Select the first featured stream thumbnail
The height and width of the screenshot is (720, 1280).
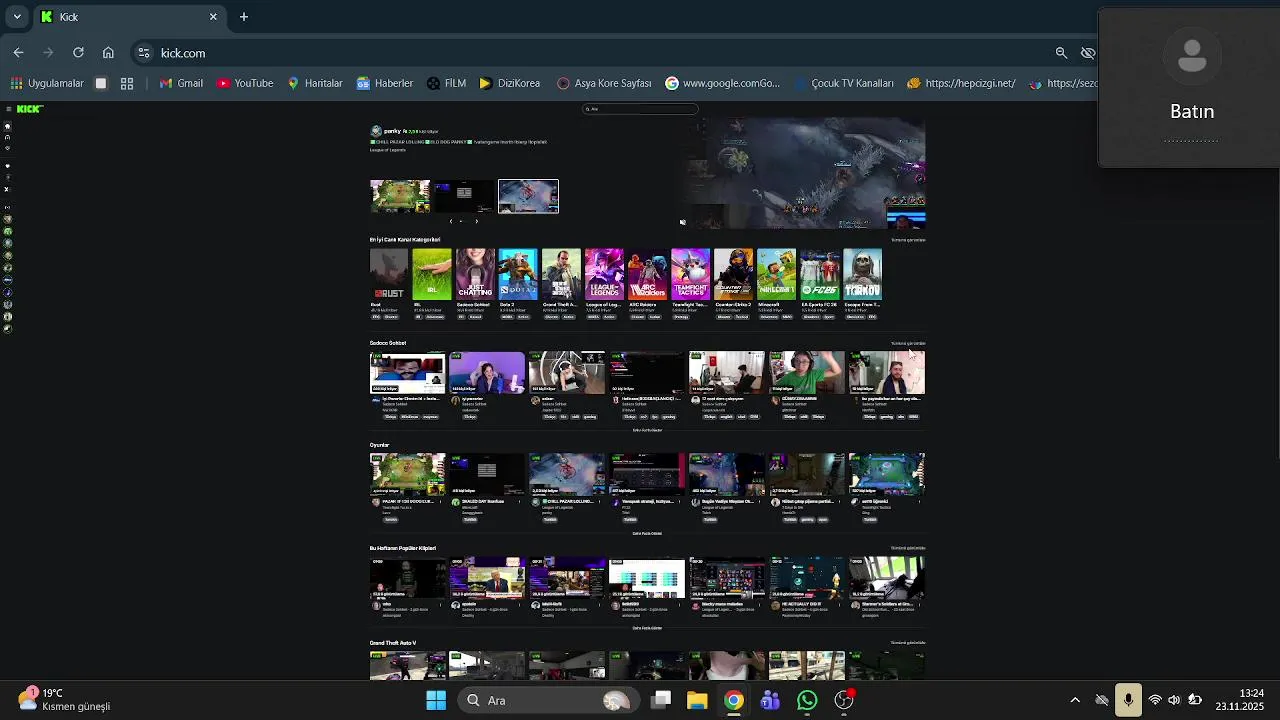tap(400, 196)
